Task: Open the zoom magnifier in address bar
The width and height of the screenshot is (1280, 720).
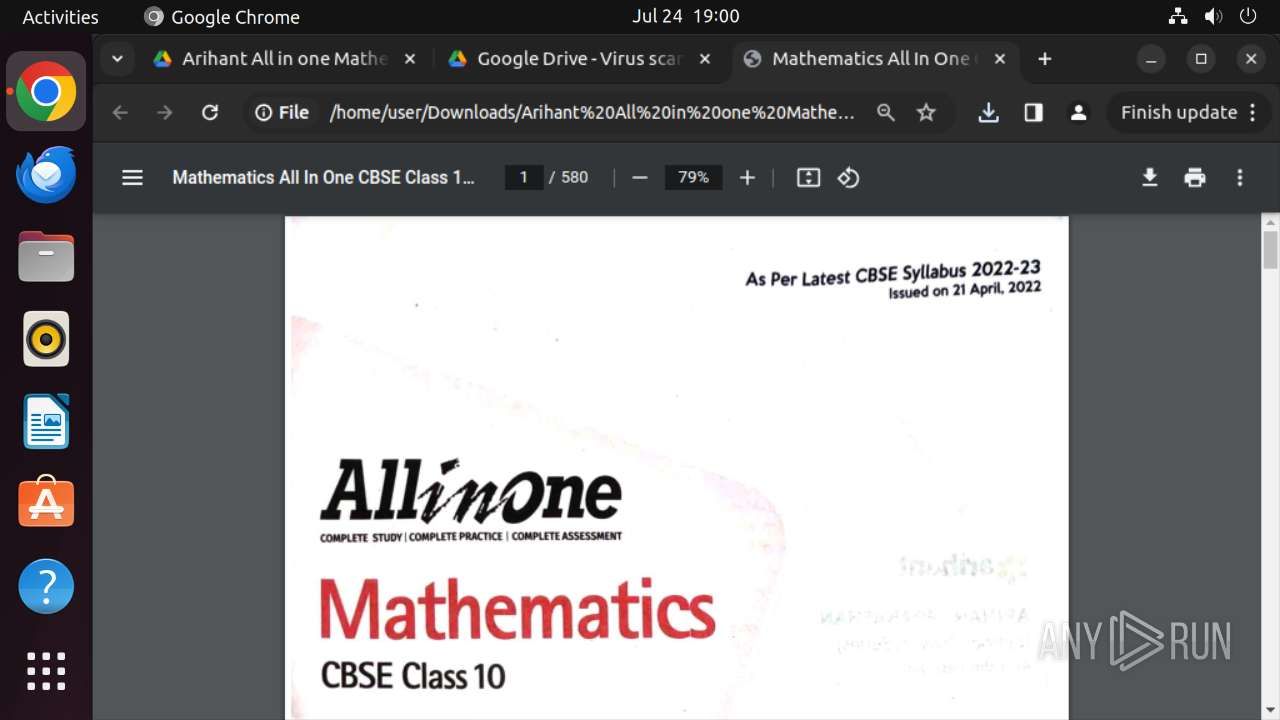Action: click(886, 113)
